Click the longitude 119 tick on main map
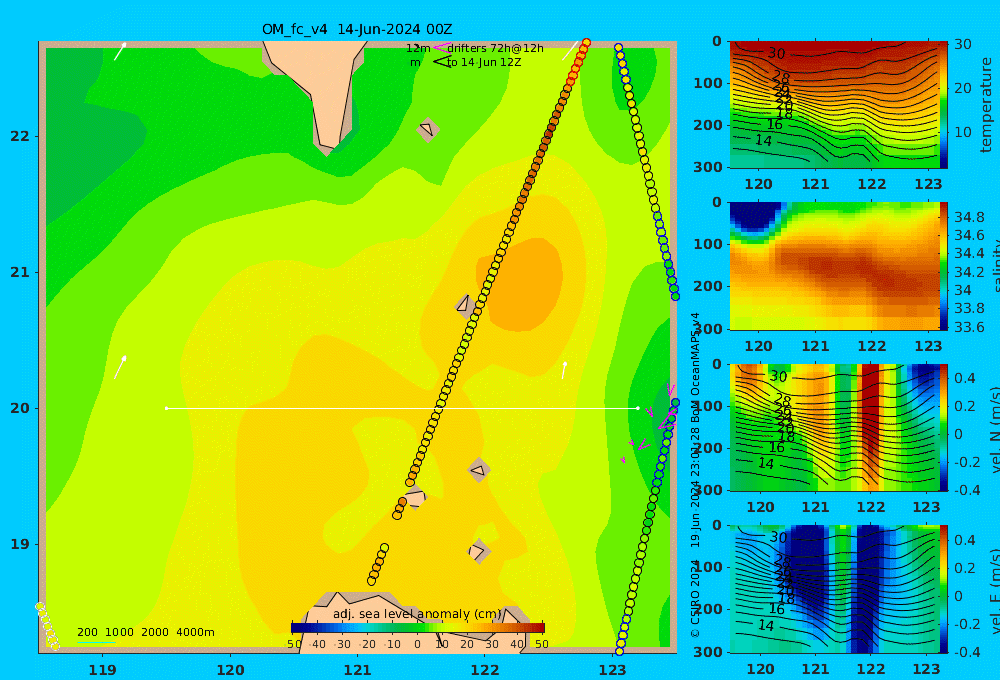 coord(102,670)
